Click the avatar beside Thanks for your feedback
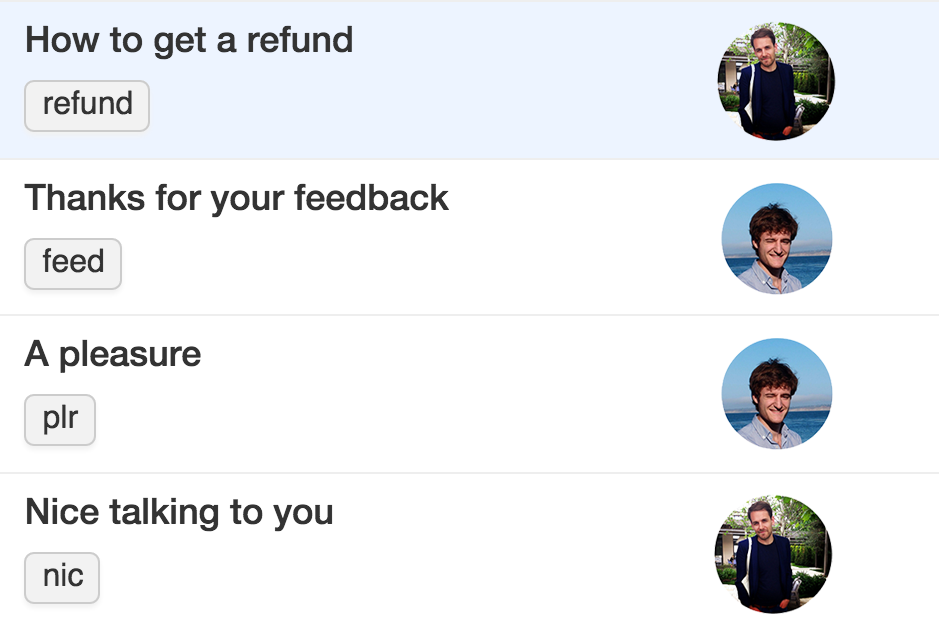Image resolution: width=939 pixels, height=626 pixels. pyautogui.click(x=776, y=238)
